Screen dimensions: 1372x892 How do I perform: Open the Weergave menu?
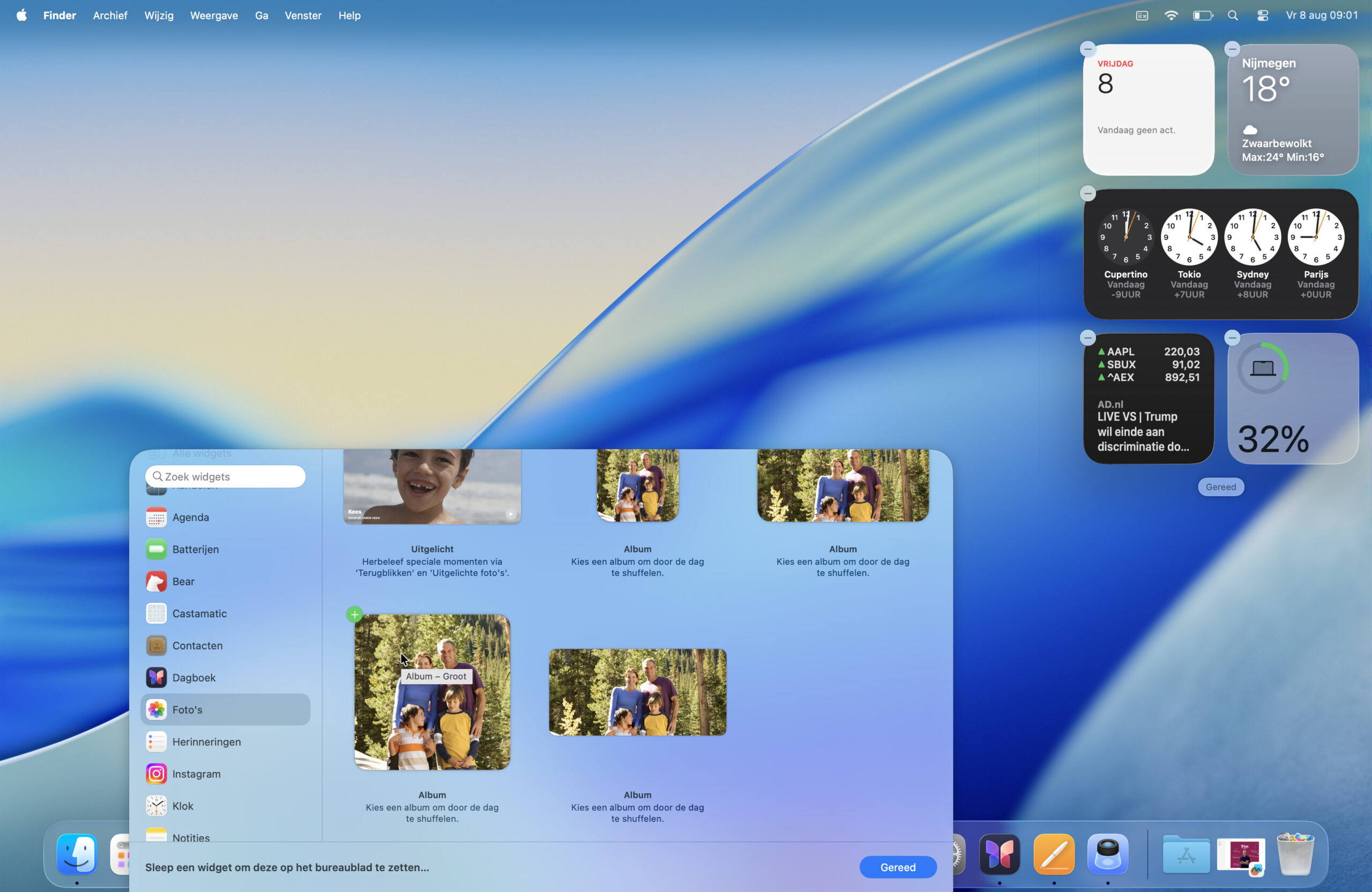coord(214,16)
